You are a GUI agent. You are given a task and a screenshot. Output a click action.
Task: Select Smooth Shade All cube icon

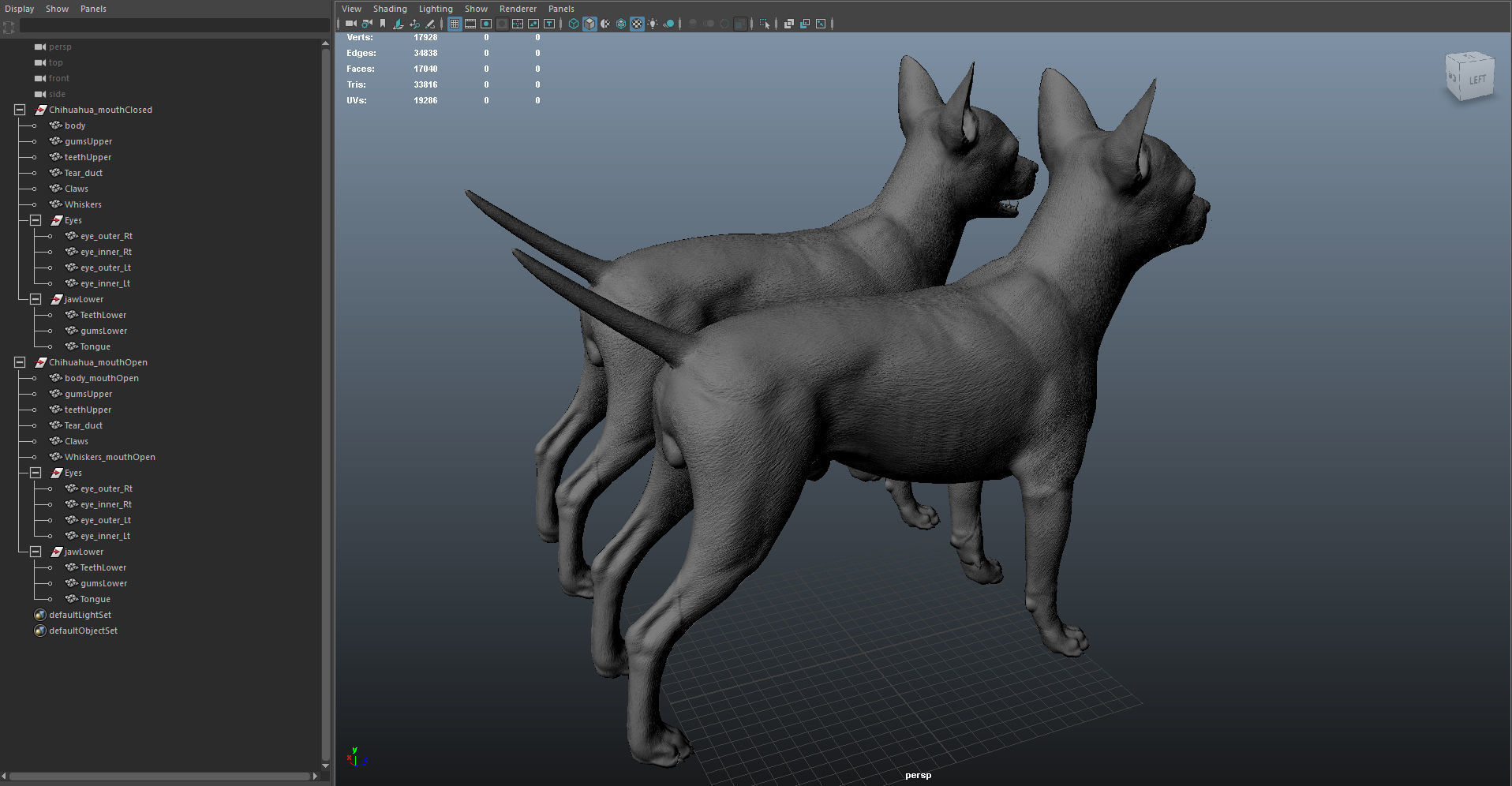[589, 24]
